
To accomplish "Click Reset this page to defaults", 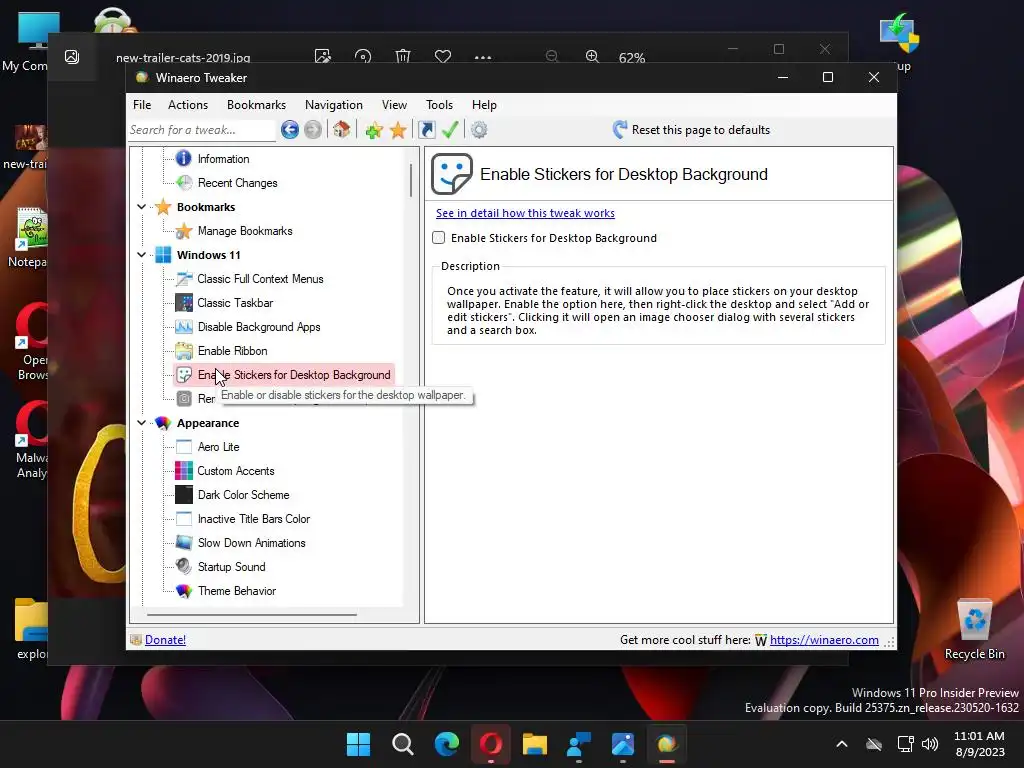I will pos(692,130).
